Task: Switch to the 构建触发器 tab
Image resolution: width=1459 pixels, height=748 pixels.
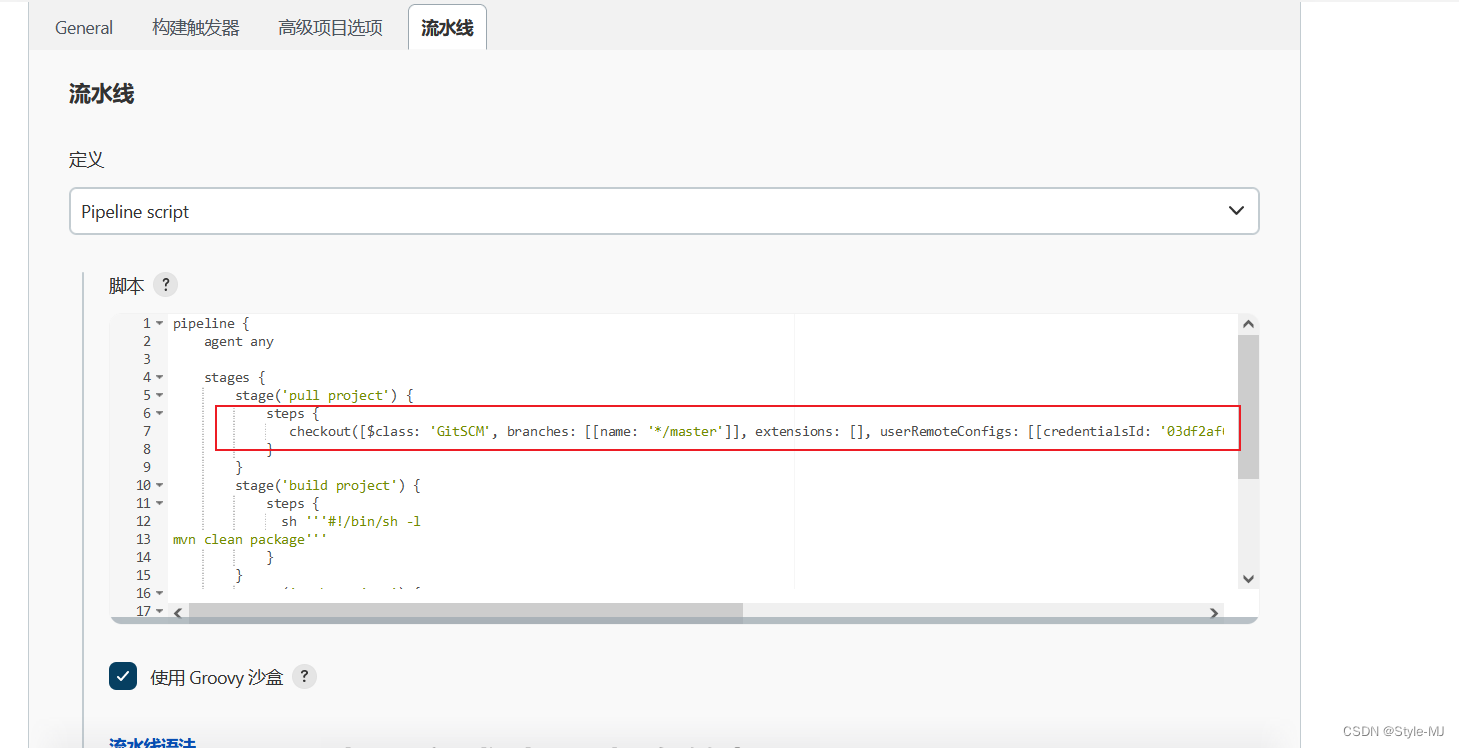Action: click(x=196, y=28)
